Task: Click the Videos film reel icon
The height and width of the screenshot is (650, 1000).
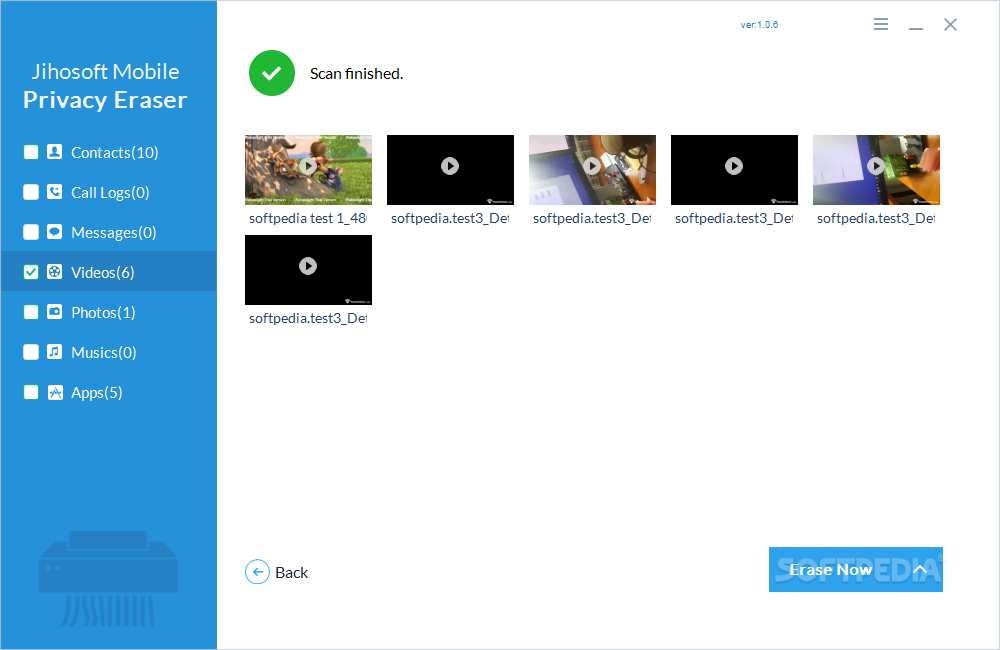Action: point(55,272)
